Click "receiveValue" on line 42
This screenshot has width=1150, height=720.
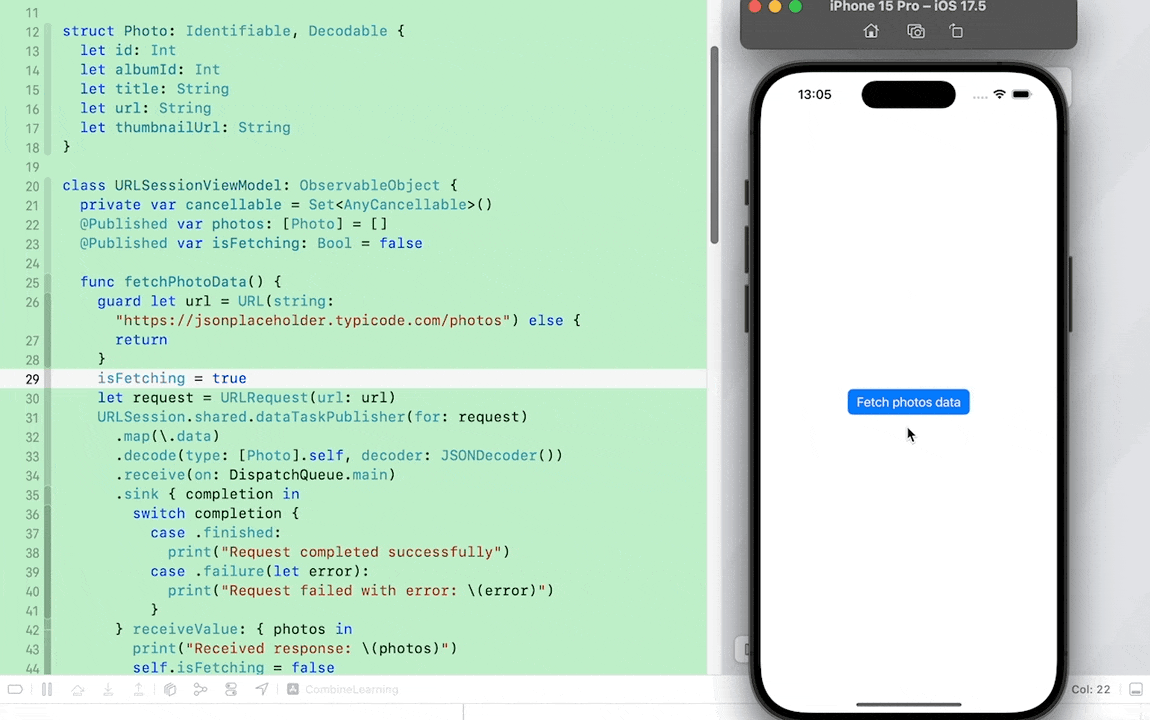(185, 629)
